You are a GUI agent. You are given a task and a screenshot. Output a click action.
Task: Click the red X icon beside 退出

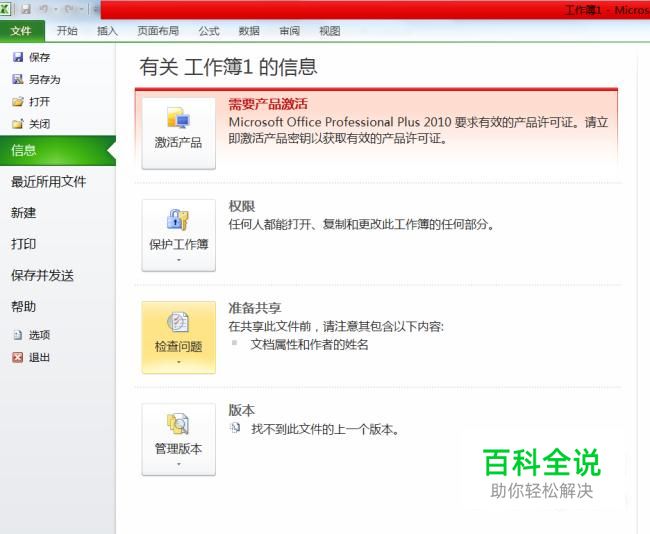(18, 357)
